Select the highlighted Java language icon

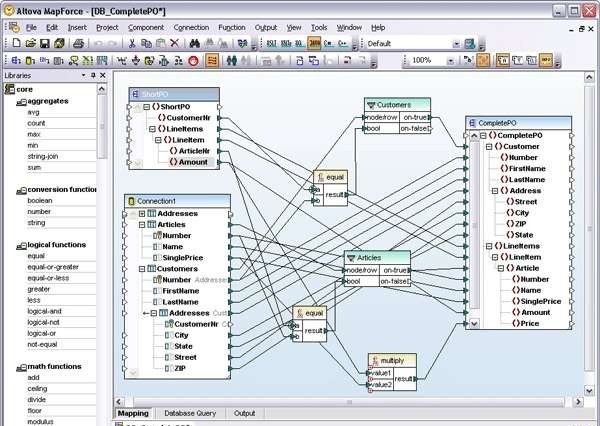pos(314,44)
